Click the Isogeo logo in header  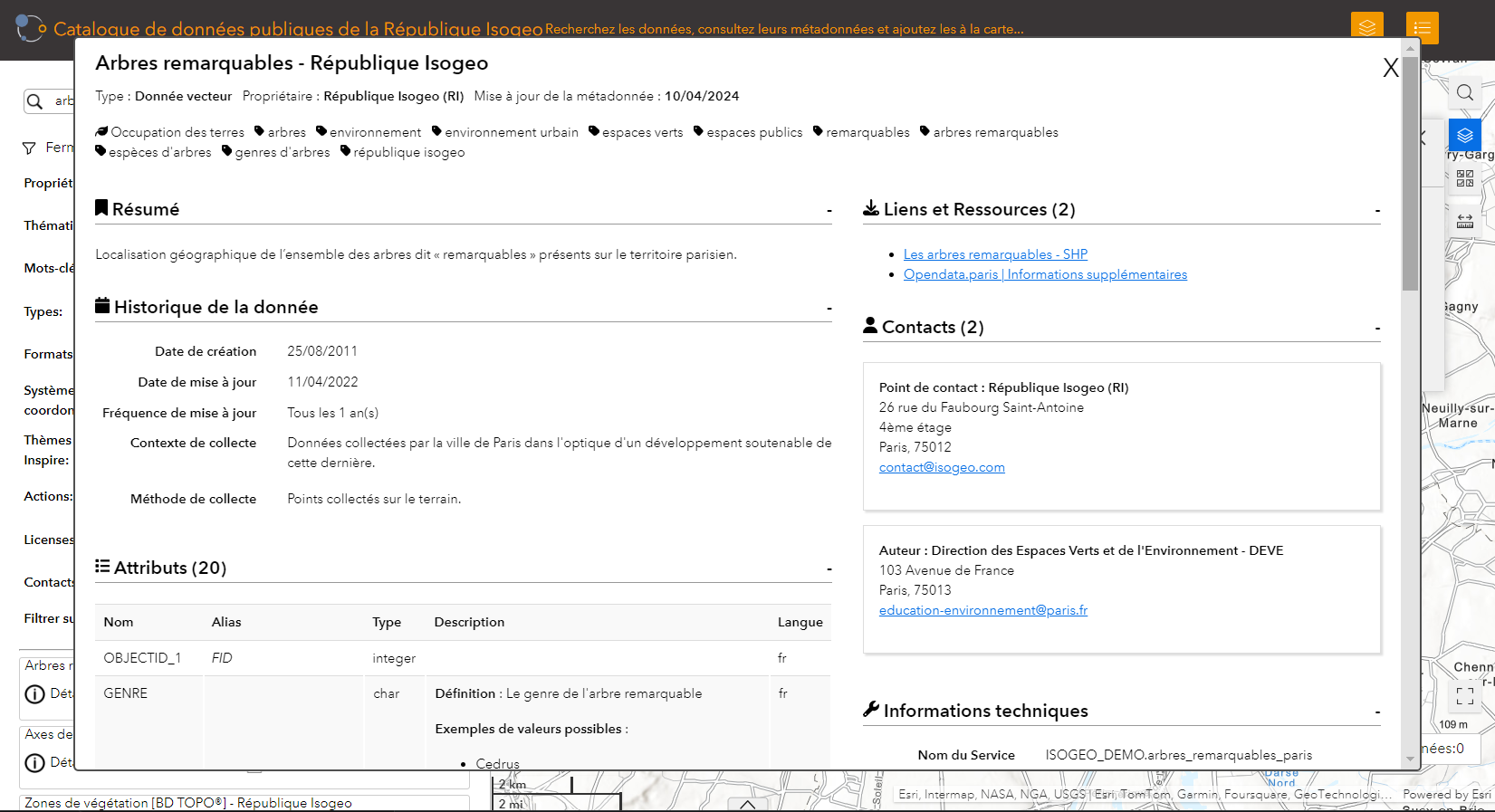[x=31, y=28]
